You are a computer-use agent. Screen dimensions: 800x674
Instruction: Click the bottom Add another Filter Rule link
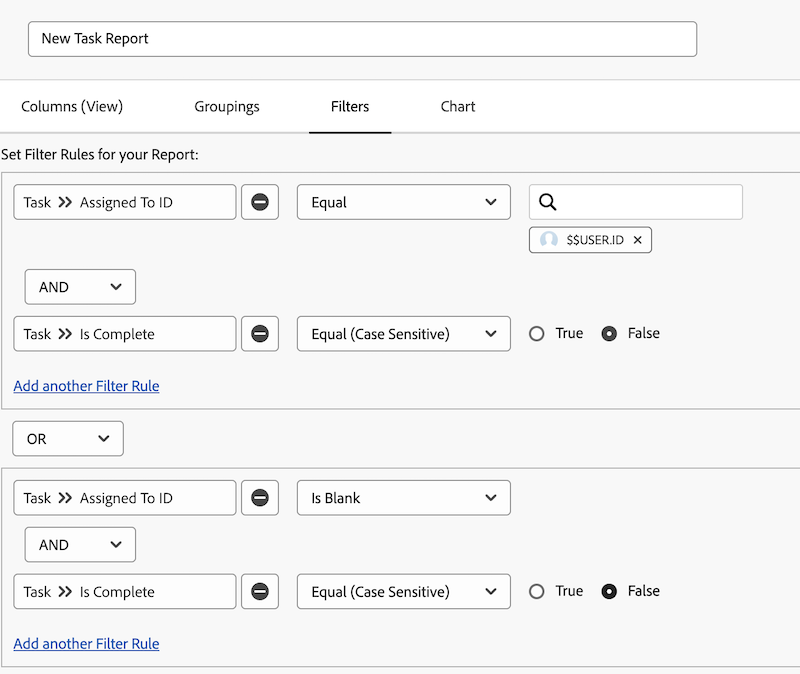[x=86, y=643]
